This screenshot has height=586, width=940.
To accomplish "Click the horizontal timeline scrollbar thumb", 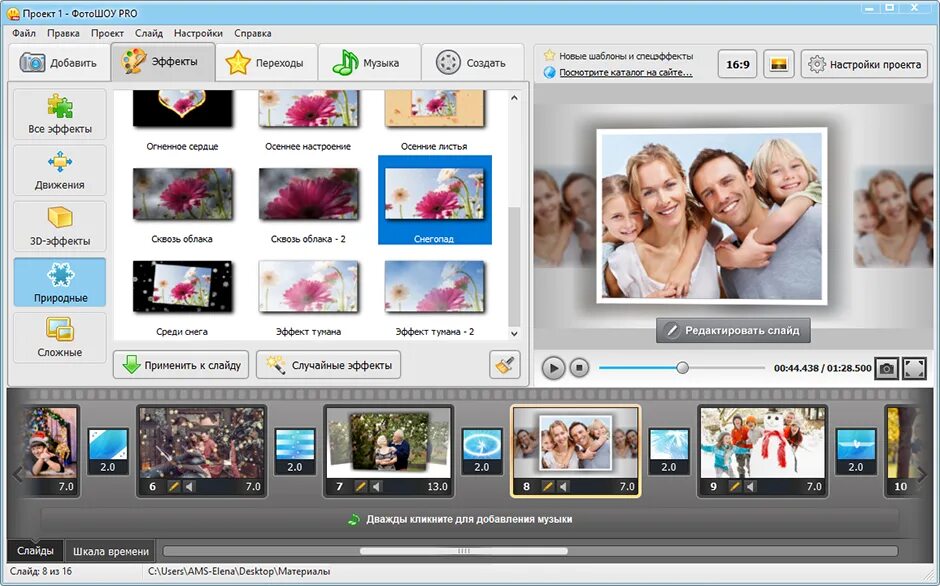I will pyautogui.click(x=463, y=551).
